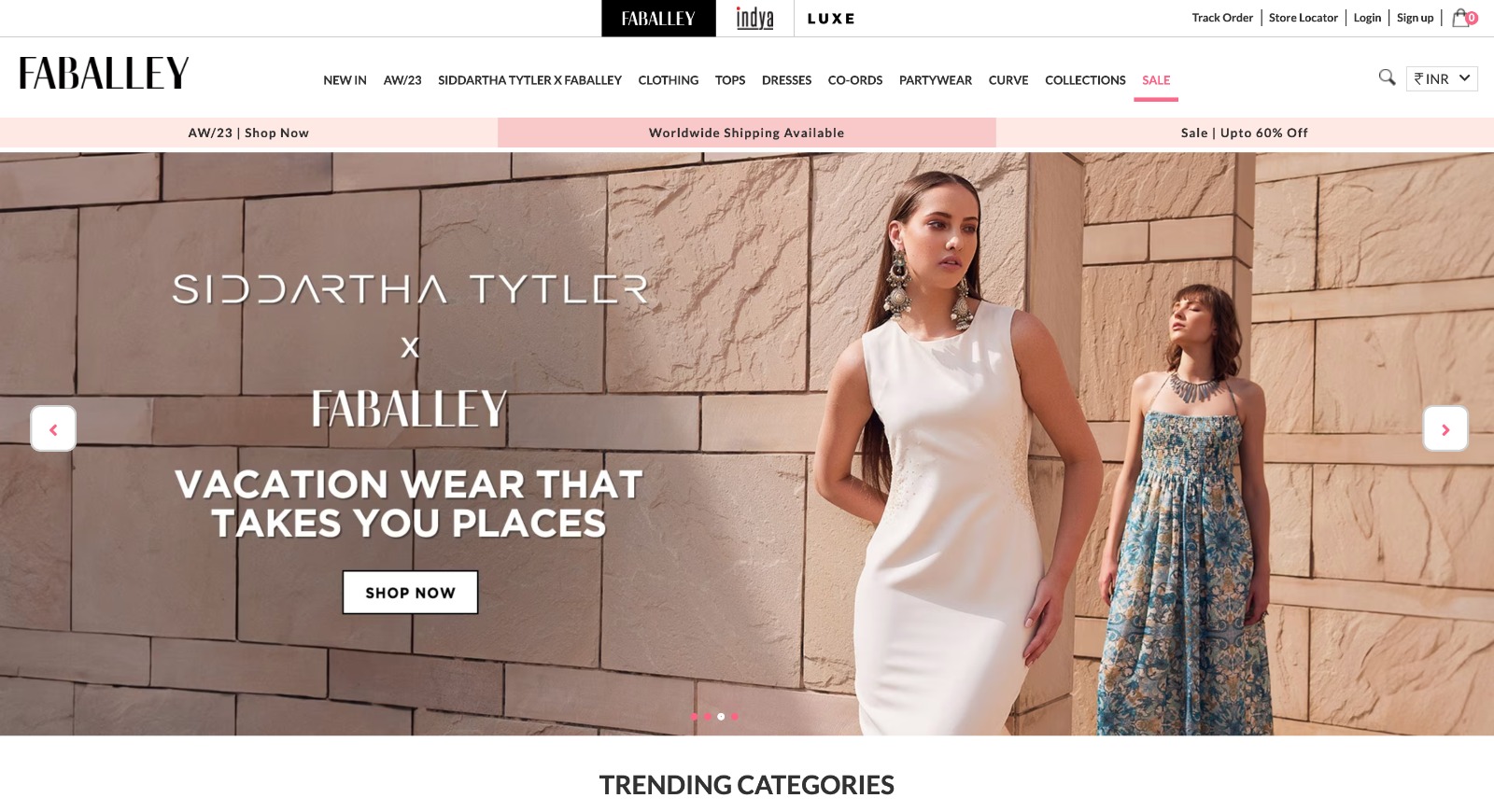Advance to next banner slide arrow
The height and width of the screenshot is (812, 1494).
click(1445, 429)
